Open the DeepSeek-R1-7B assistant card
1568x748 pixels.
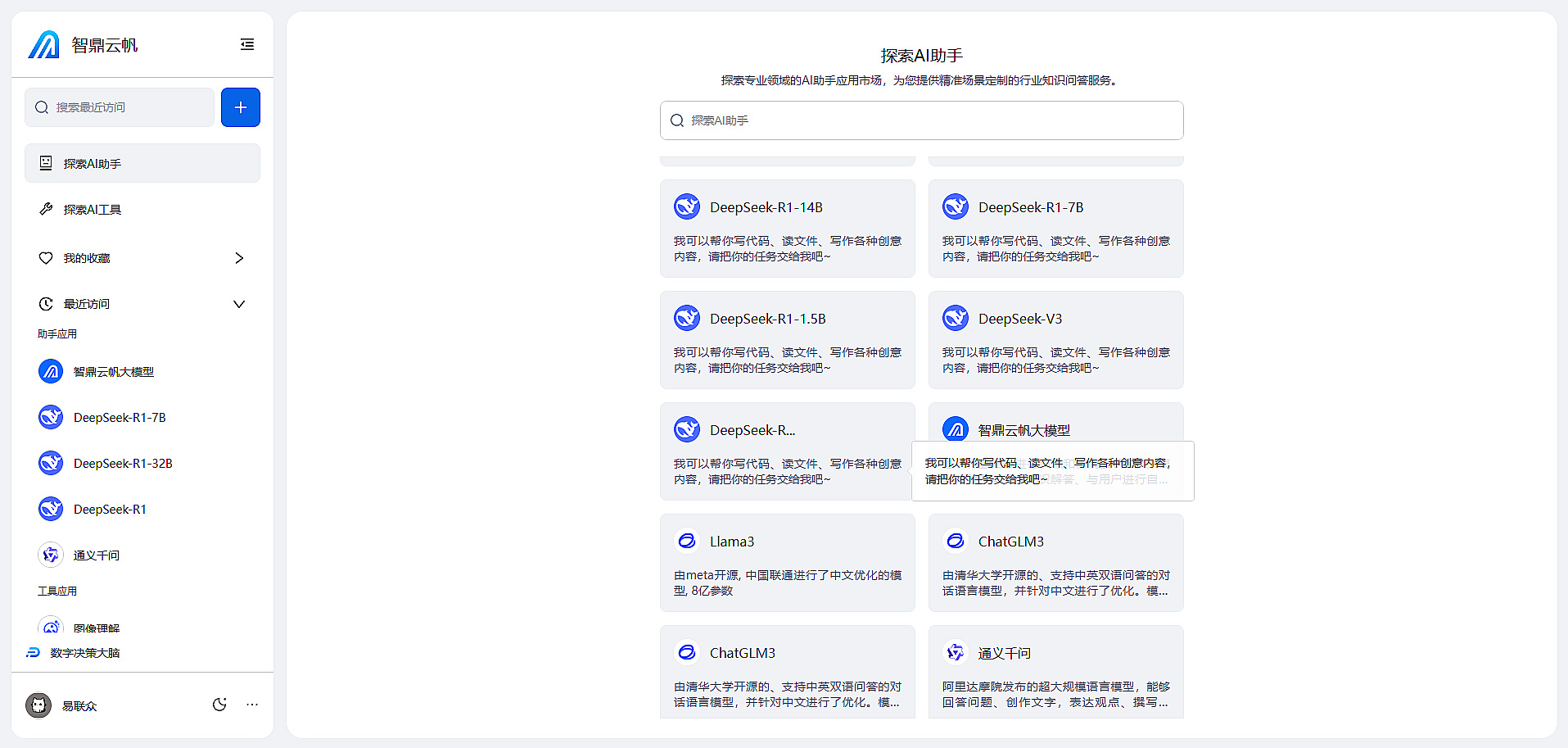point(1056,229)
